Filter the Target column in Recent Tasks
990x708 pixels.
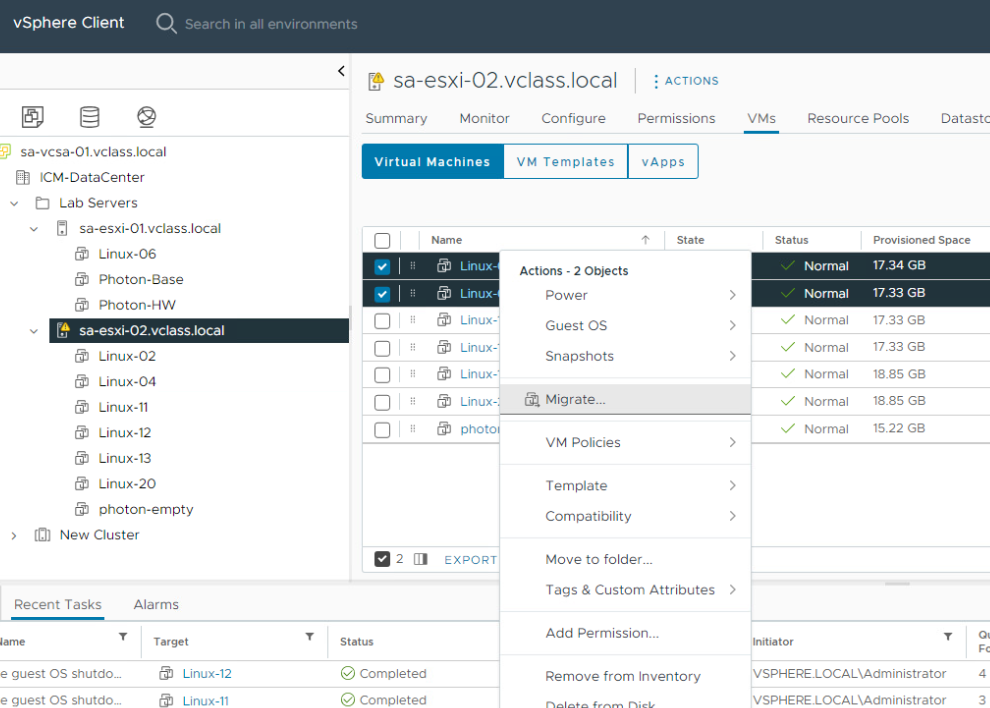click(309, 637)
